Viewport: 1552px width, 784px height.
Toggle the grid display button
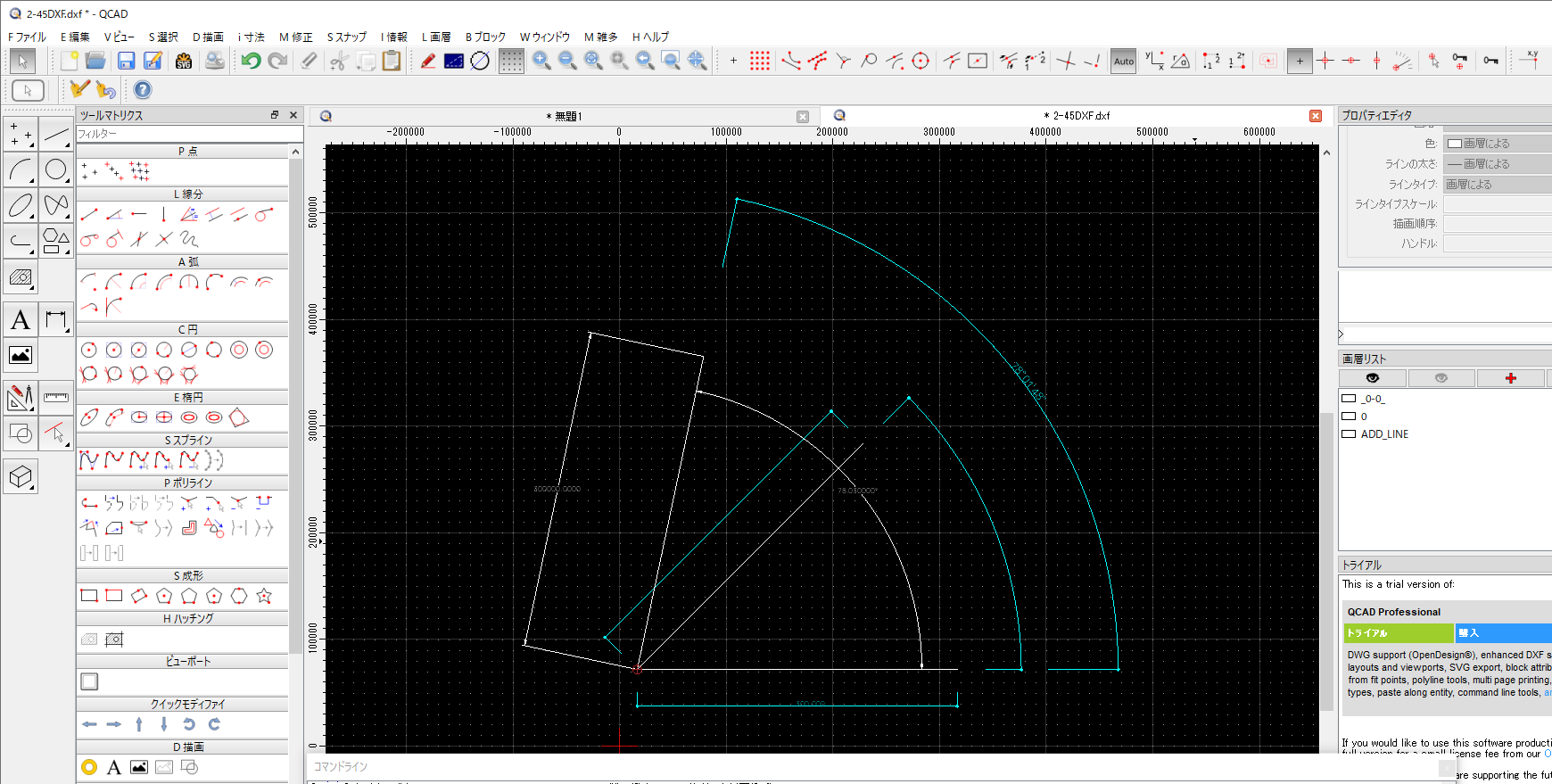coord(511,61)
